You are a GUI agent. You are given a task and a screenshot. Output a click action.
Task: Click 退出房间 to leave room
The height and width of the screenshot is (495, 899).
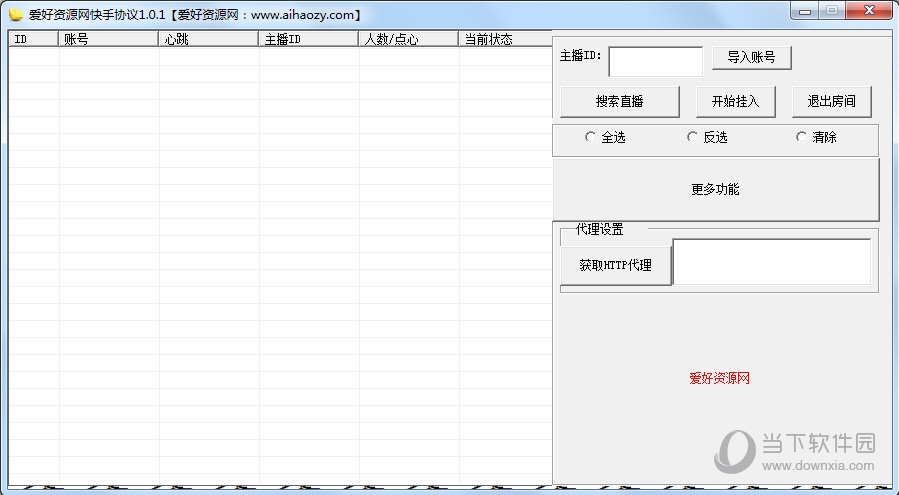(831, 102)
